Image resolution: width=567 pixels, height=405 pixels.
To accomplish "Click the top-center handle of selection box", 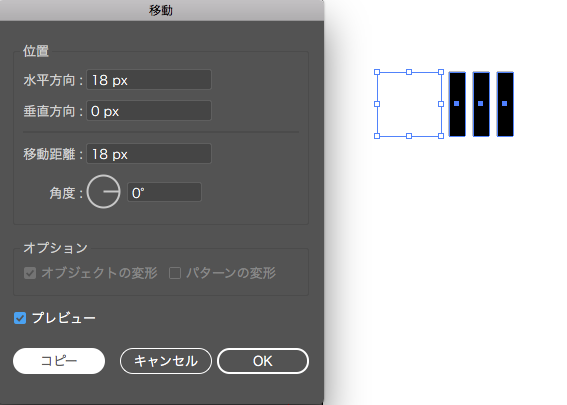I will tap(409, 72).
